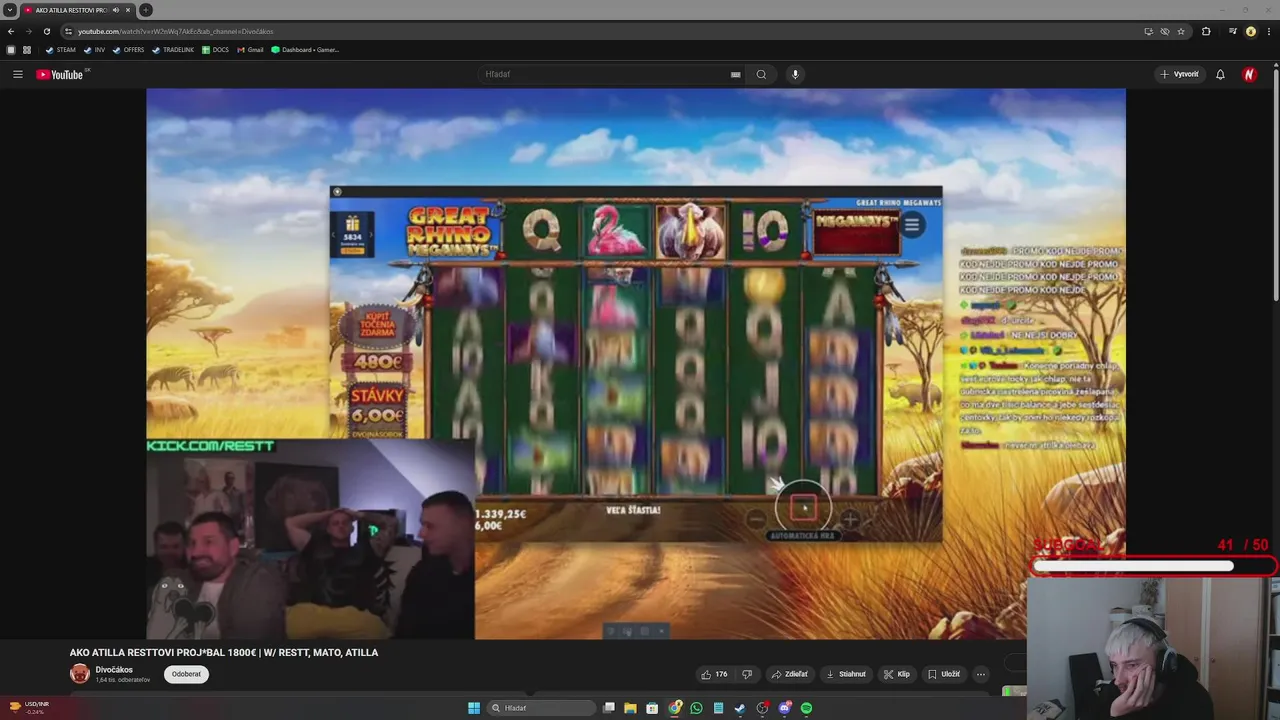View site information icon in address bar
1280x720 pixels.
click(68, 31)
